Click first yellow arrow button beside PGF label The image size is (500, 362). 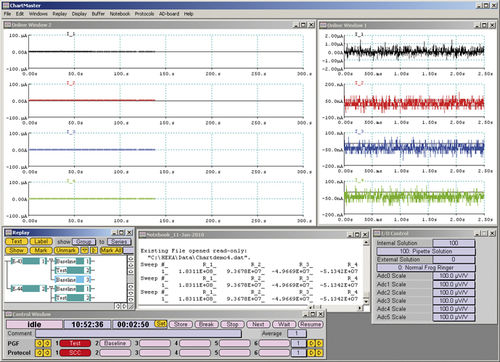point(39,343)
